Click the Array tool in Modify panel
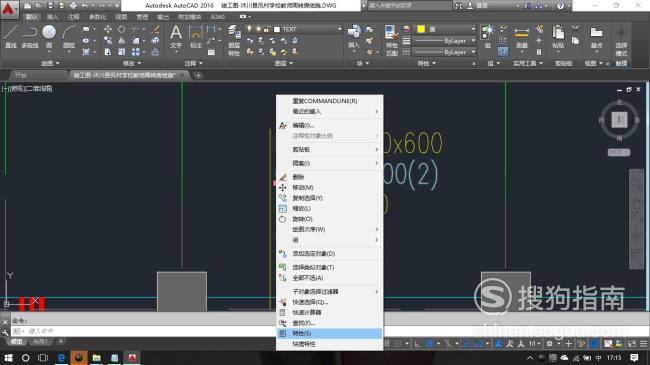This screenshot has width=650, height=365. pos(136,52)
